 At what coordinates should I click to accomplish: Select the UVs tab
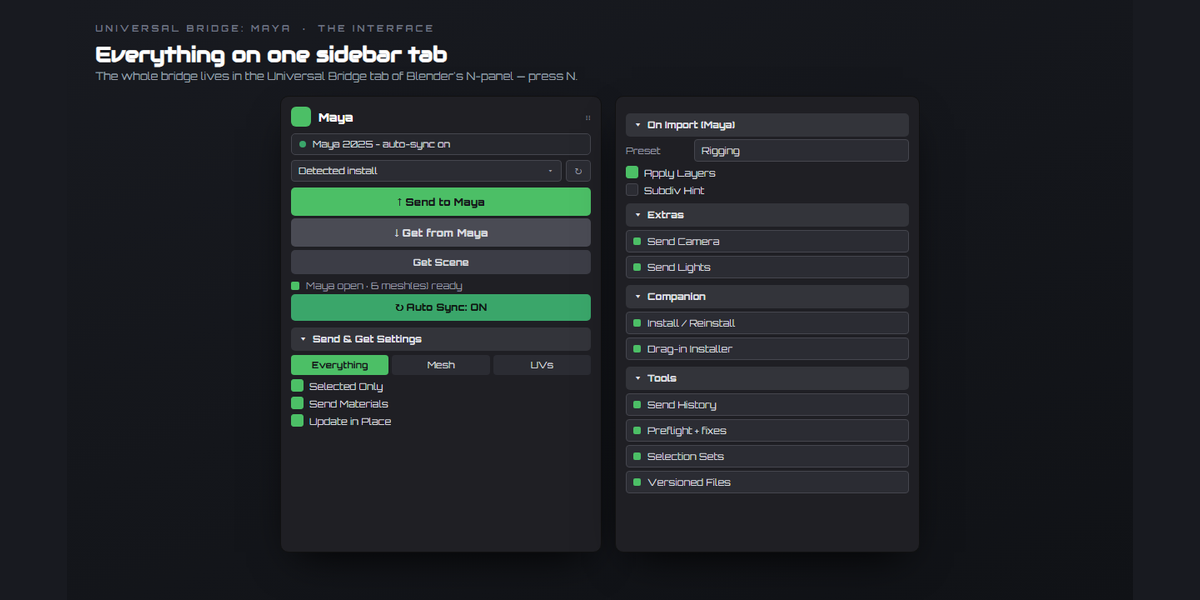coord(542,365)
